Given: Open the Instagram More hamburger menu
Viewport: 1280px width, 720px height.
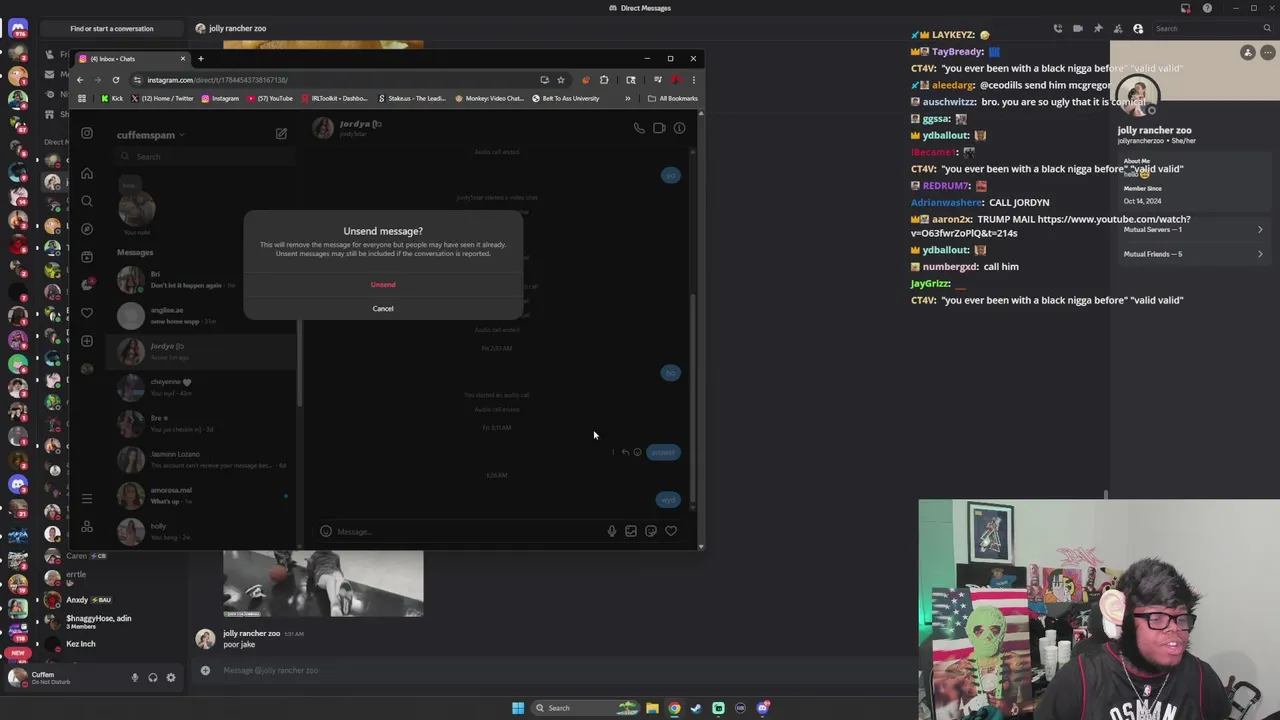Looking at the screenshot, I should tap(87, 498).
